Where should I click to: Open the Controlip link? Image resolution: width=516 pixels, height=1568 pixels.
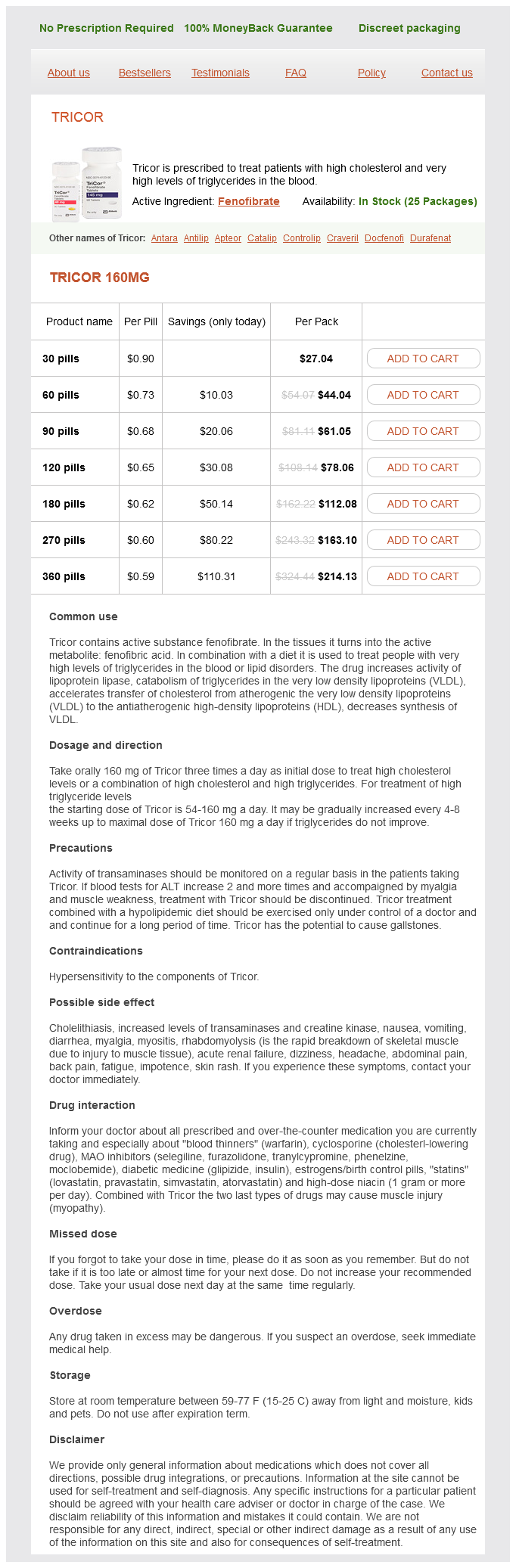[302, 238]
